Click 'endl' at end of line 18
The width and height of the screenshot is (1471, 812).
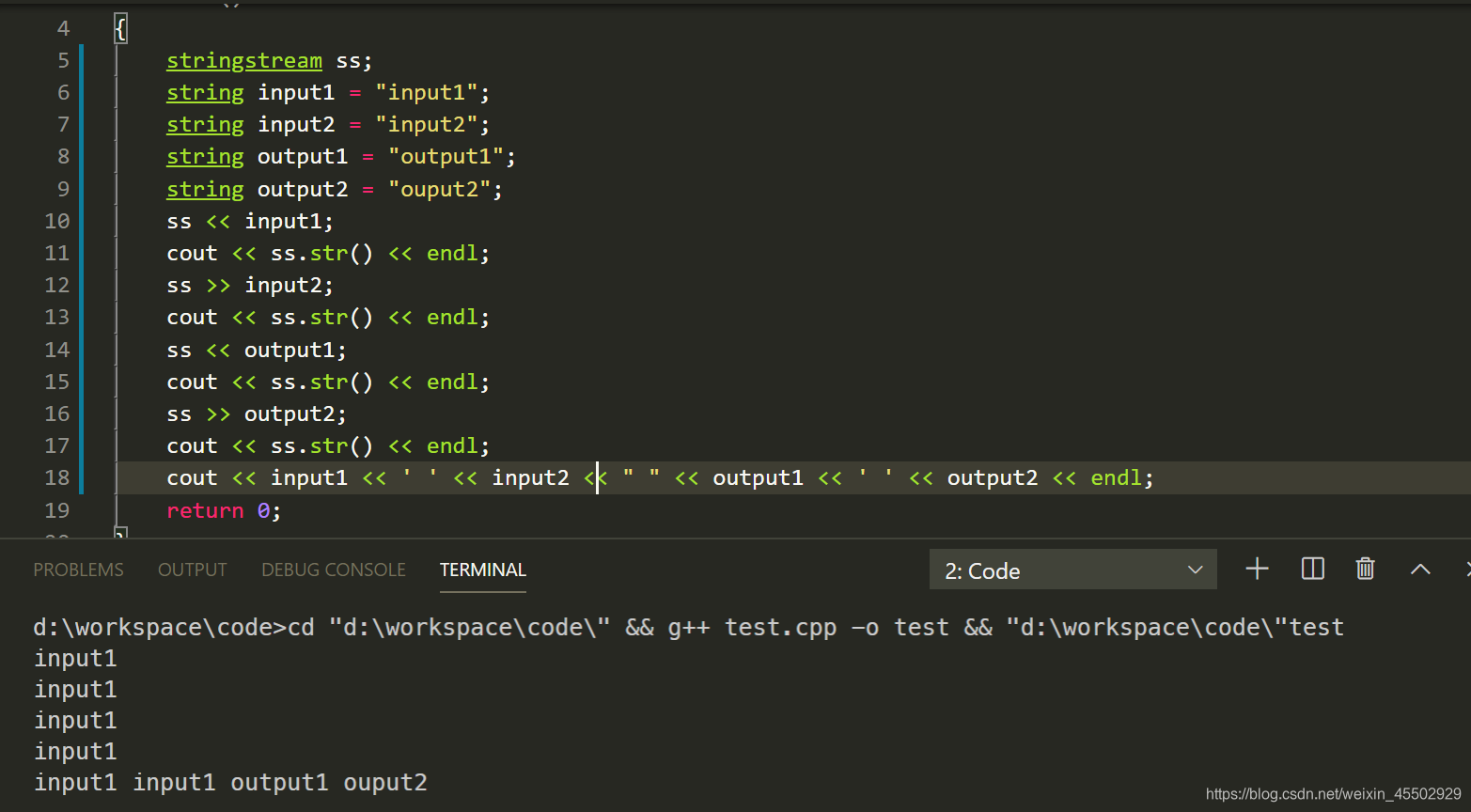1116,477
